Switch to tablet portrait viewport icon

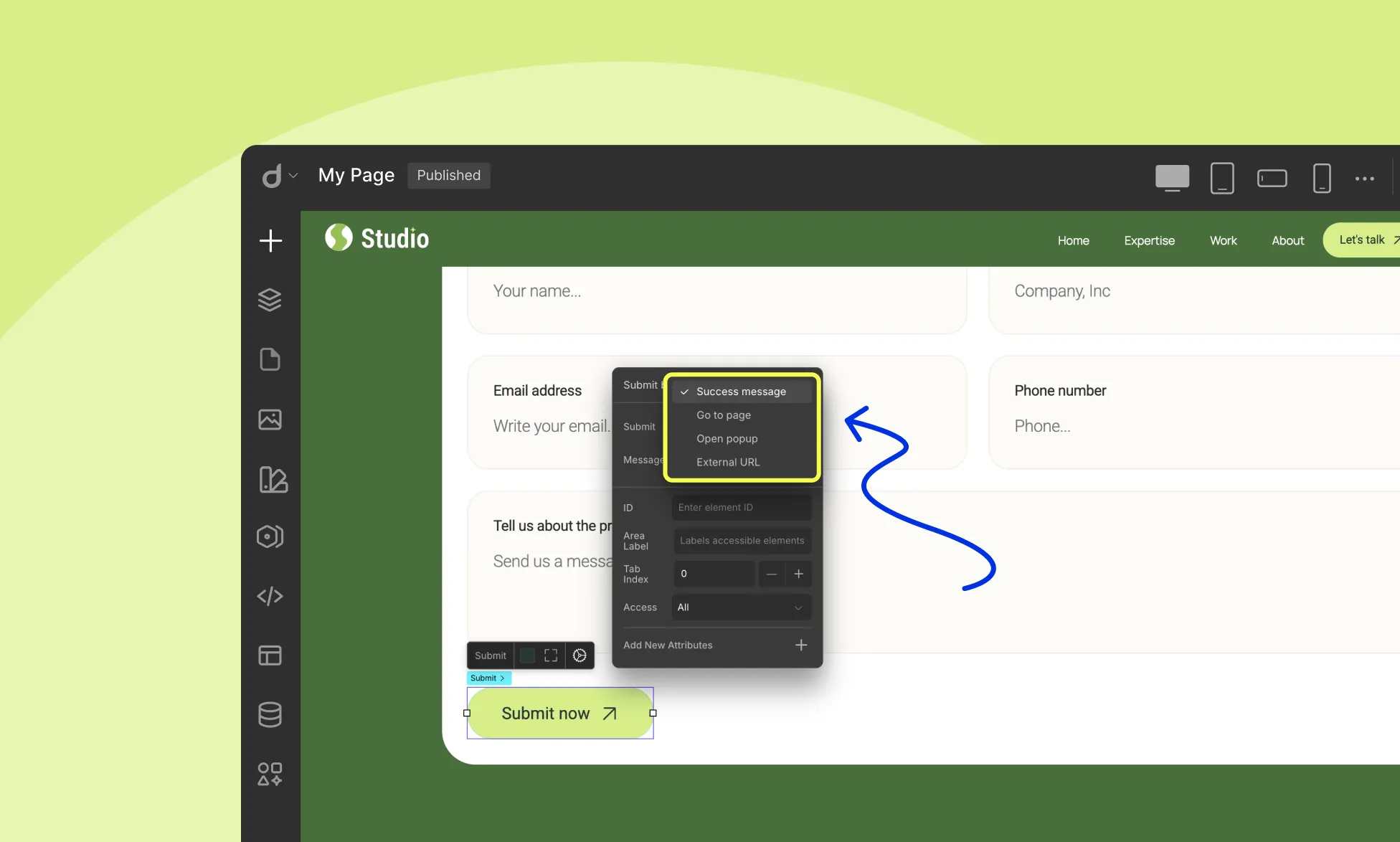pyautogui.click(x=1222, y=178)
